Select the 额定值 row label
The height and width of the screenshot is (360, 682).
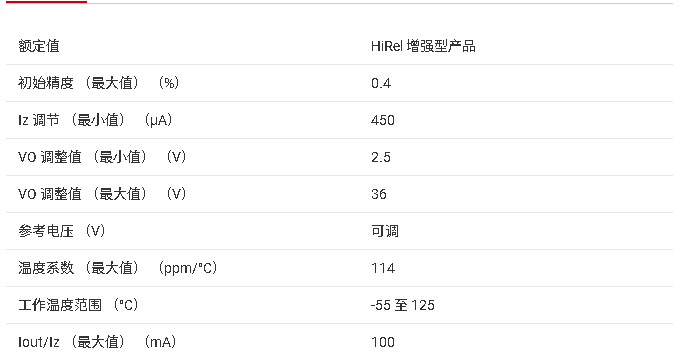coord(39,46)
